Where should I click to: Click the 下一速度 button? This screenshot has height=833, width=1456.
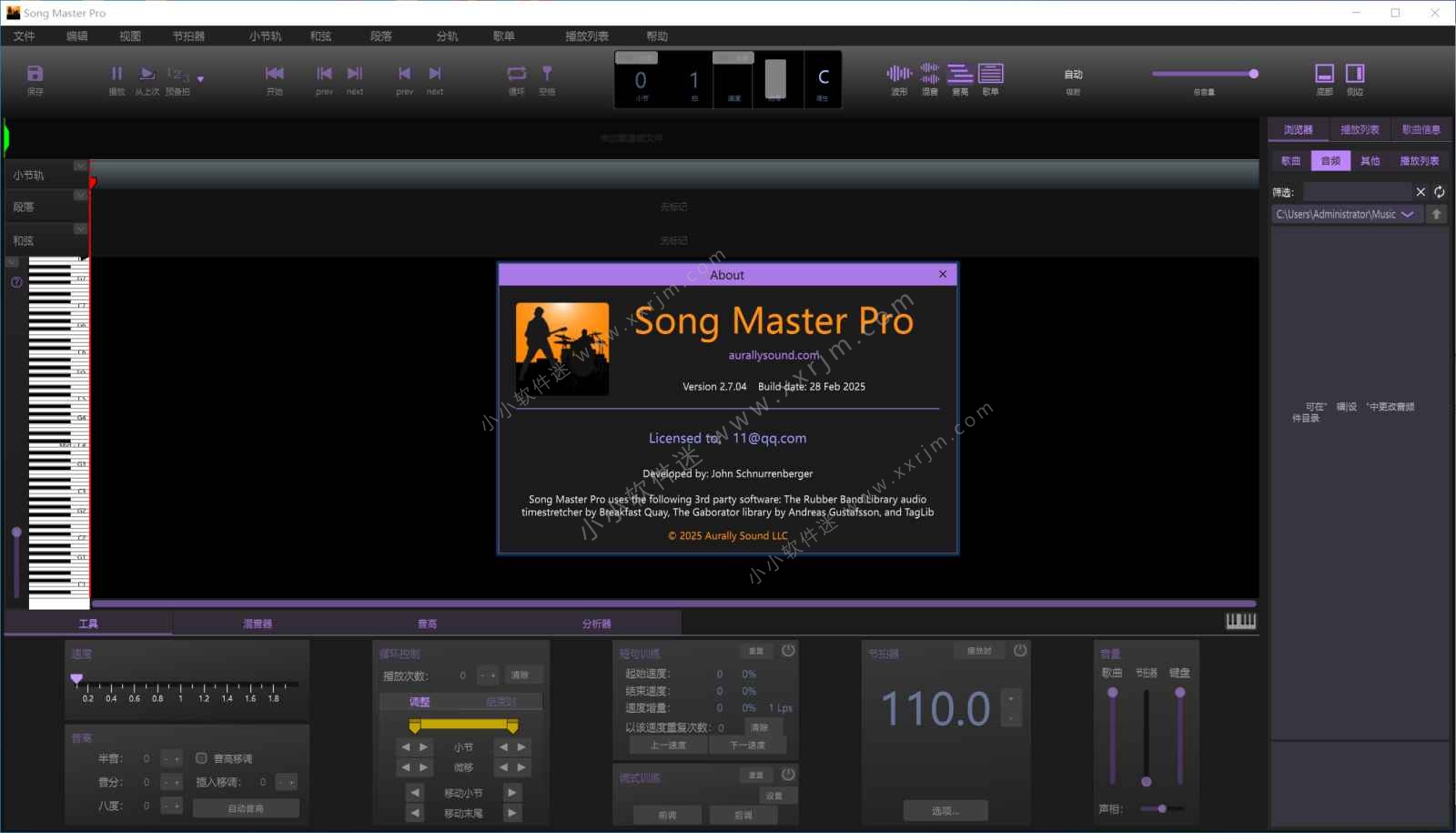[747, 746]
